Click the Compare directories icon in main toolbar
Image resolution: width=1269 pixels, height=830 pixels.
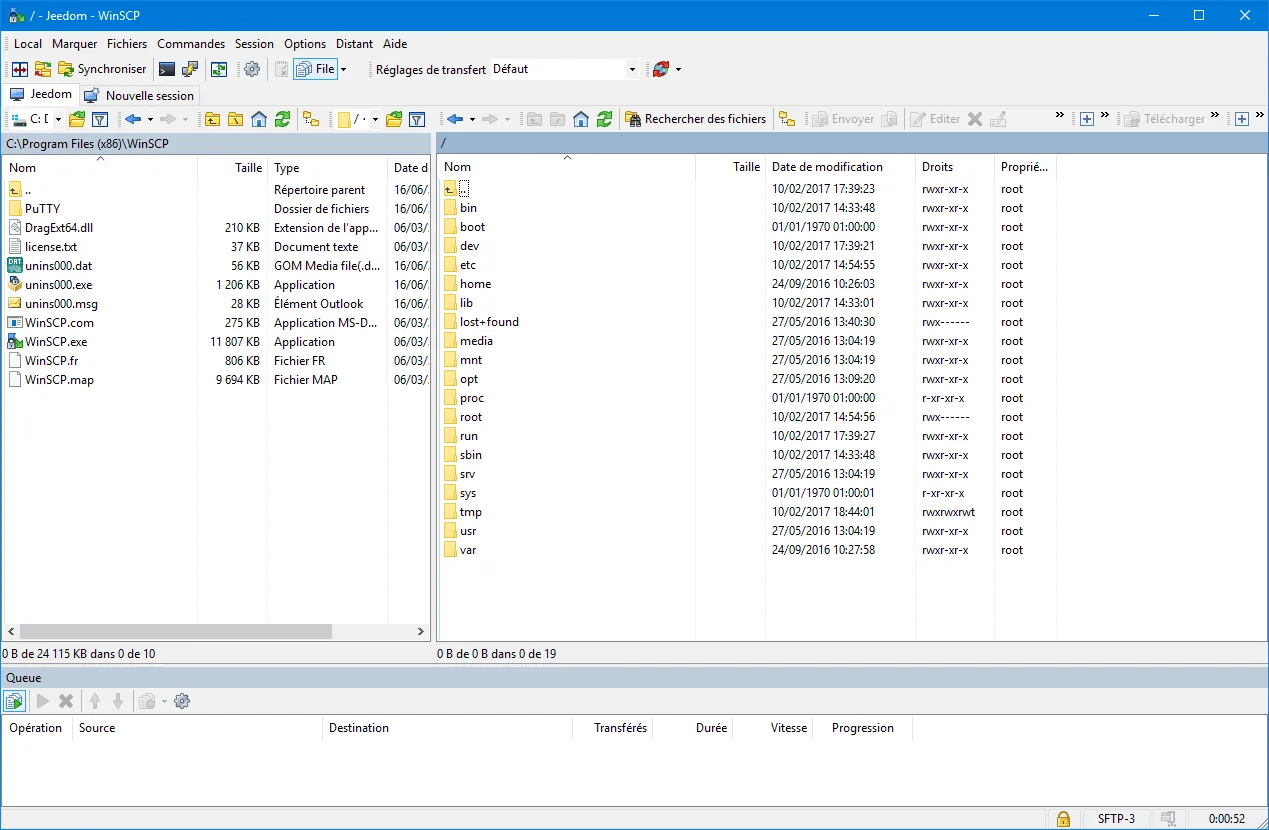coord(20,69)
